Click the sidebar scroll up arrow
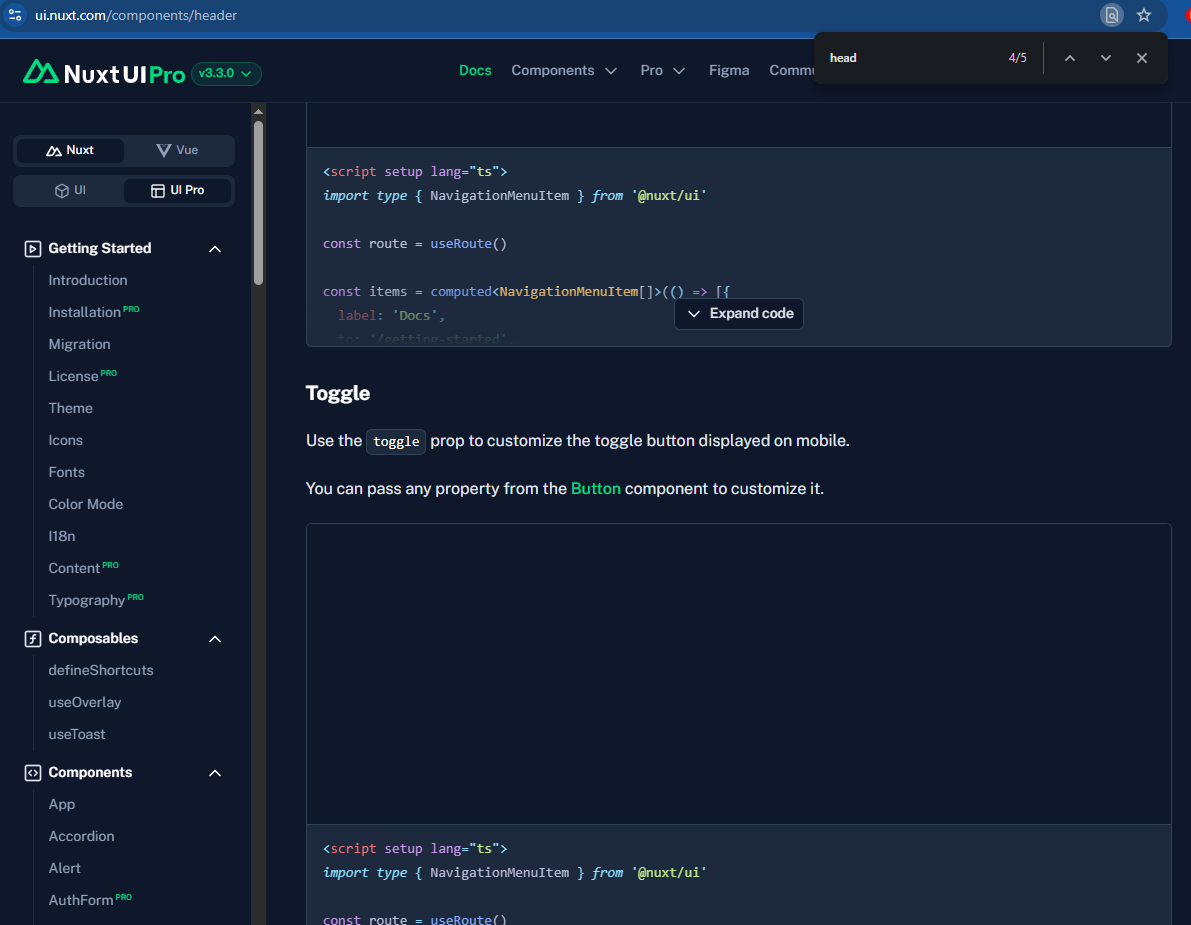This screenshot has height=925, width=1191. [x=258, y=112]
